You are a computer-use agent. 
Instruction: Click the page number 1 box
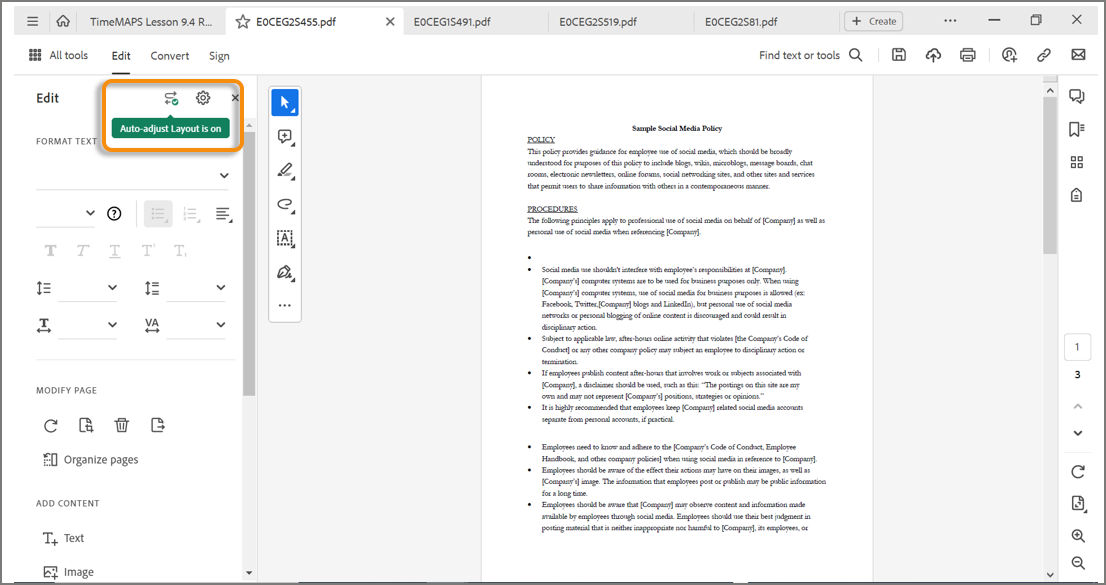1077,346
